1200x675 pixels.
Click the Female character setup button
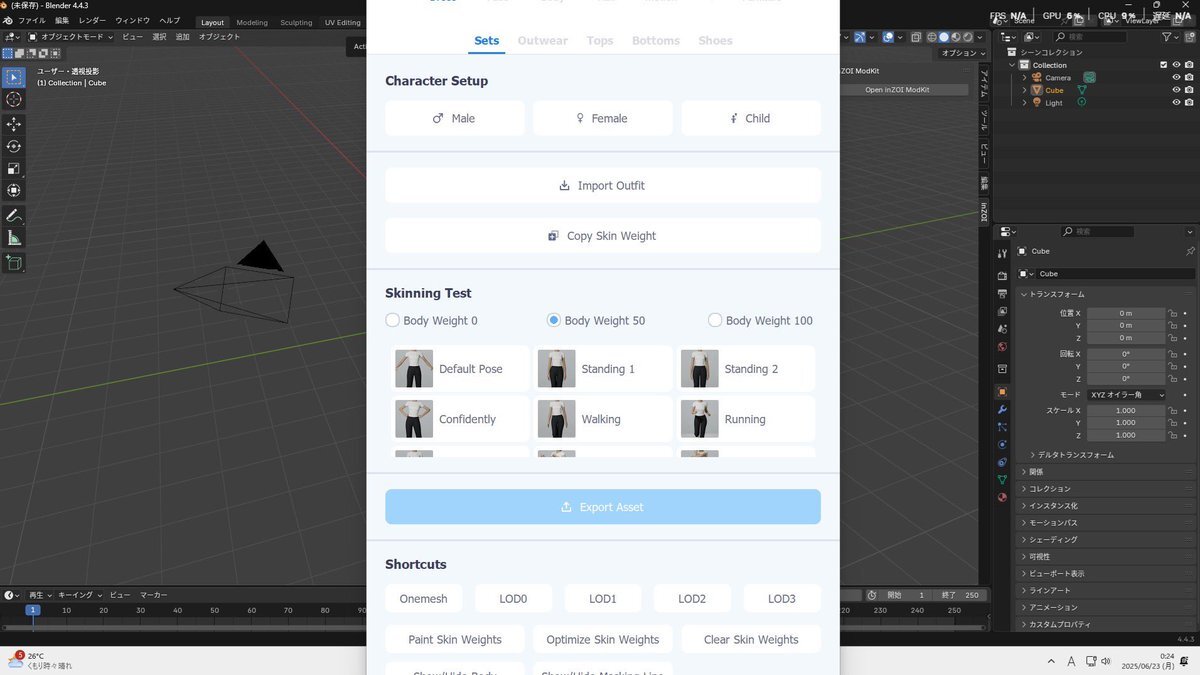603,118
